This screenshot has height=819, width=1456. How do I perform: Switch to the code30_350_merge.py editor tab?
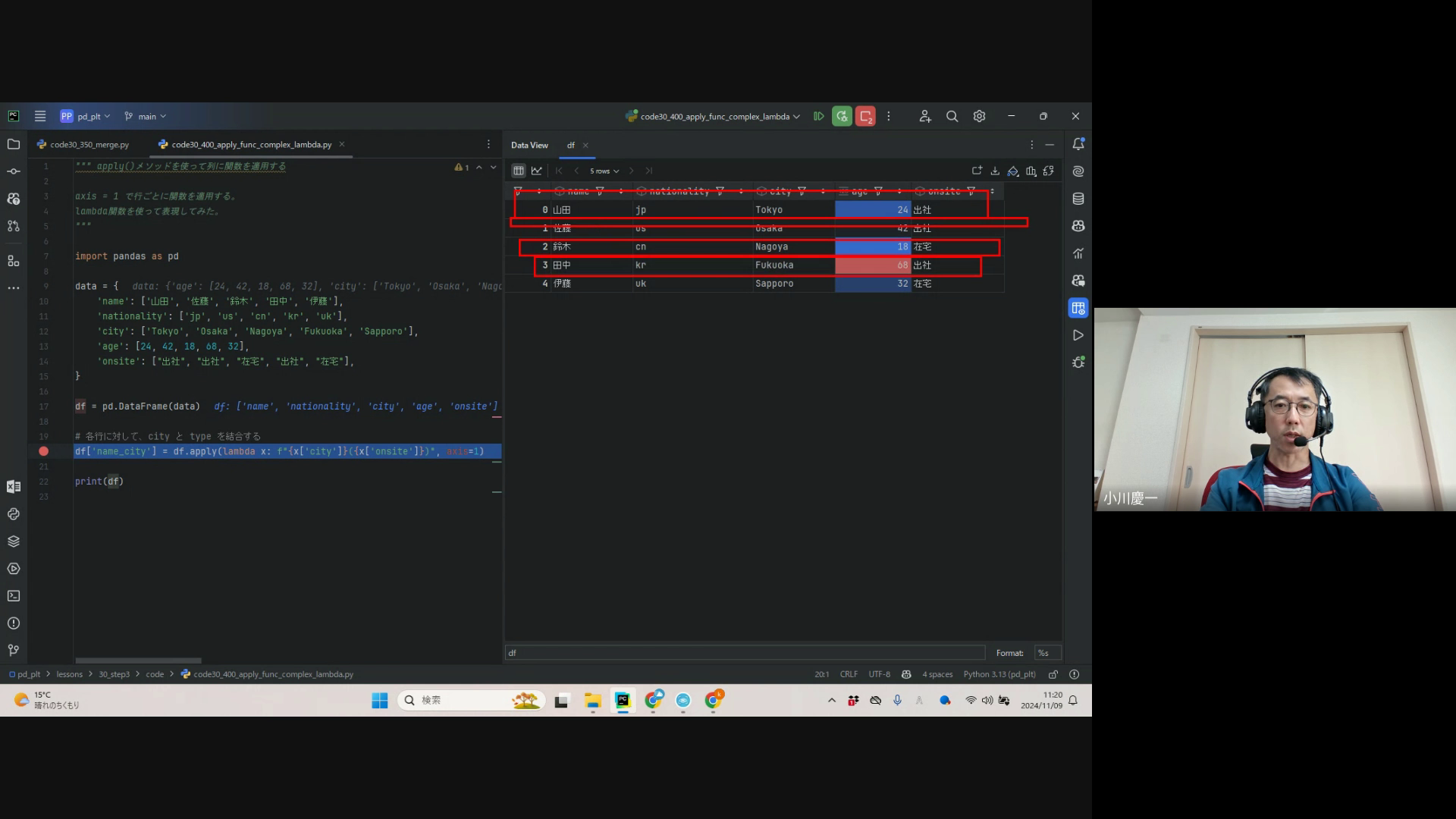click(89, 144)
